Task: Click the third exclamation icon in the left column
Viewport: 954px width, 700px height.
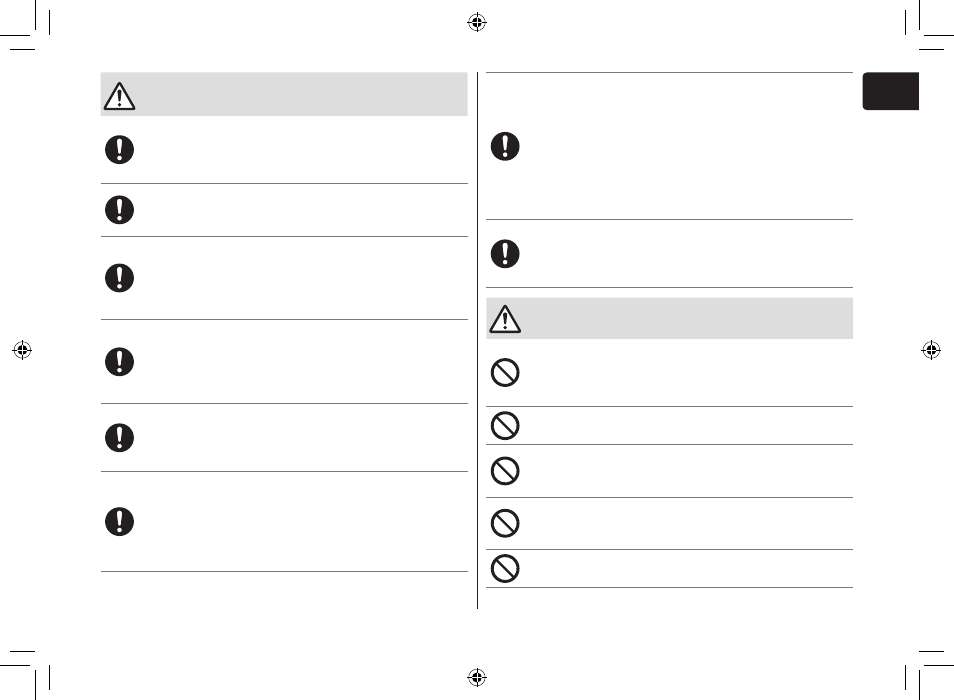Action: click(x=119, y=278)
